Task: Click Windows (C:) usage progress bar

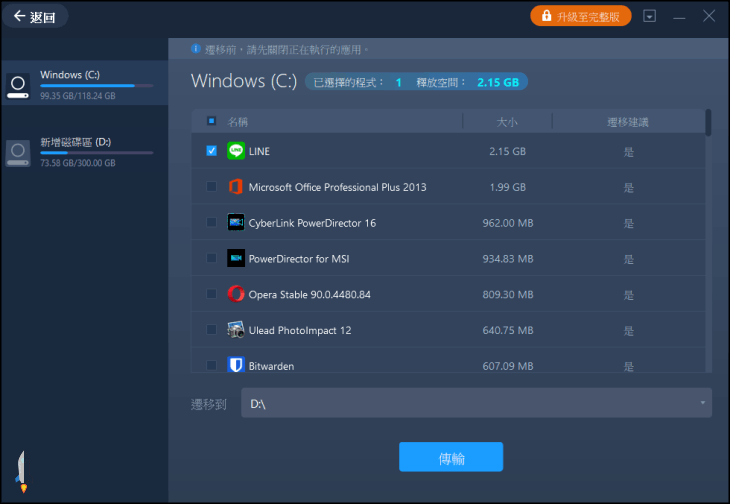Action: [97, 86]
